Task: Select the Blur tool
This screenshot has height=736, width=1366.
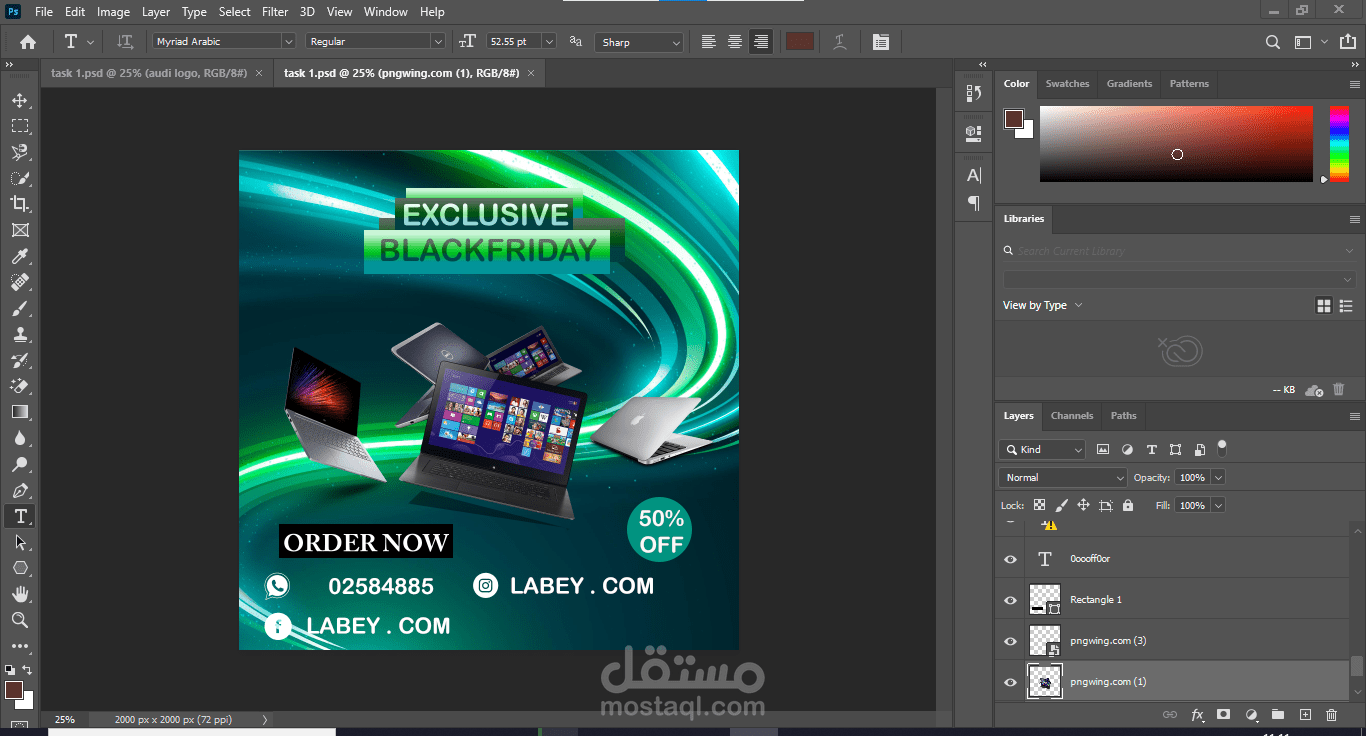Action: [x=19, y=438]
